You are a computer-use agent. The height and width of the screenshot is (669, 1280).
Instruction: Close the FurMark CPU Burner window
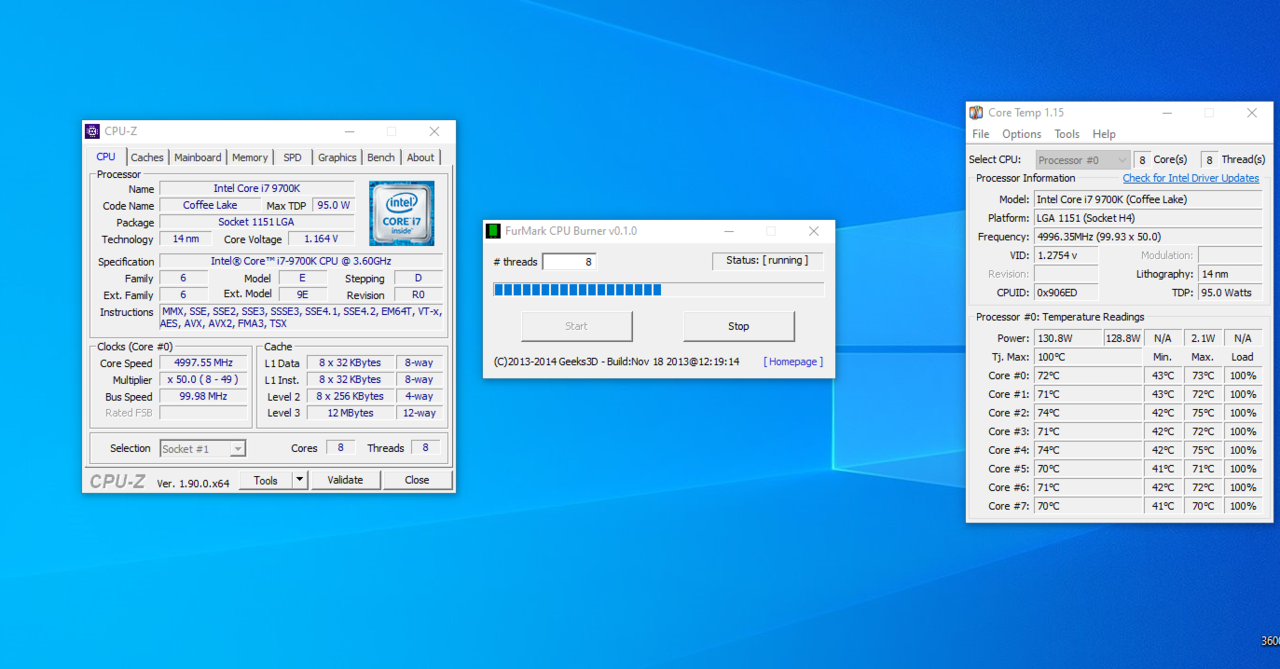click(814, 231)
